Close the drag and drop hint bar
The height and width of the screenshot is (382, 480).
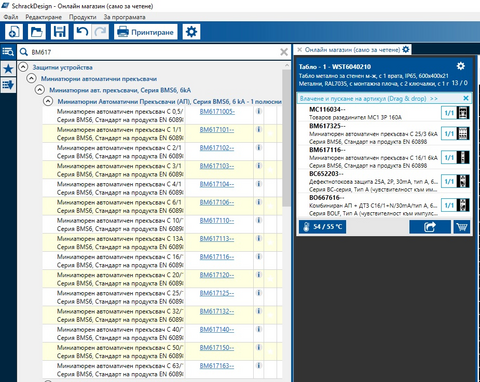pyautogui.click(x=466, y=98)
